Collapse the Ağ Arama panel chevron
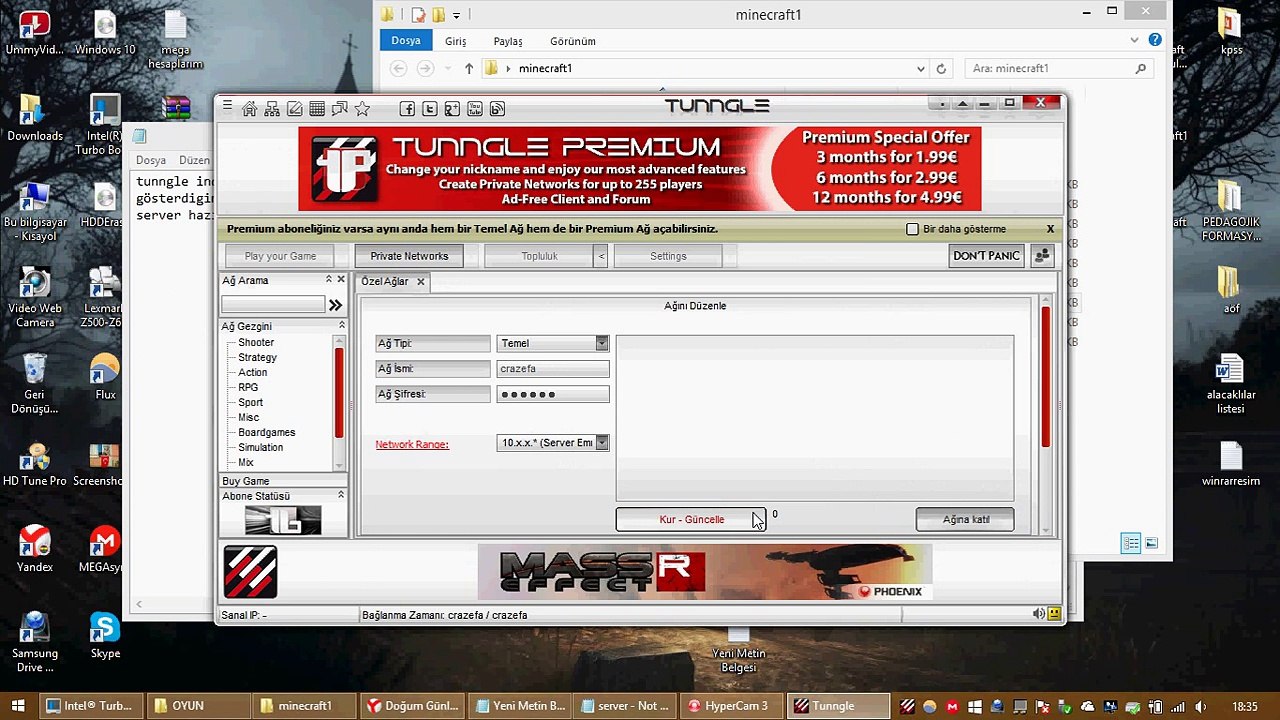 328,280
